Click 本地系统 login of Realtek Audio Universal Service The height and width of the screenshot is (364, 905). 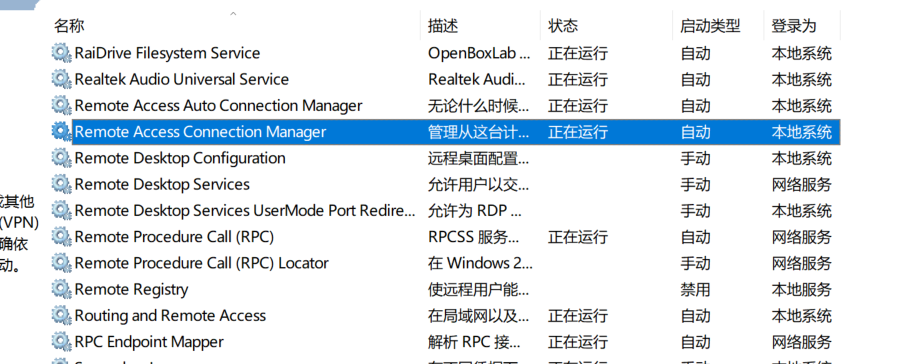(802, 79)
